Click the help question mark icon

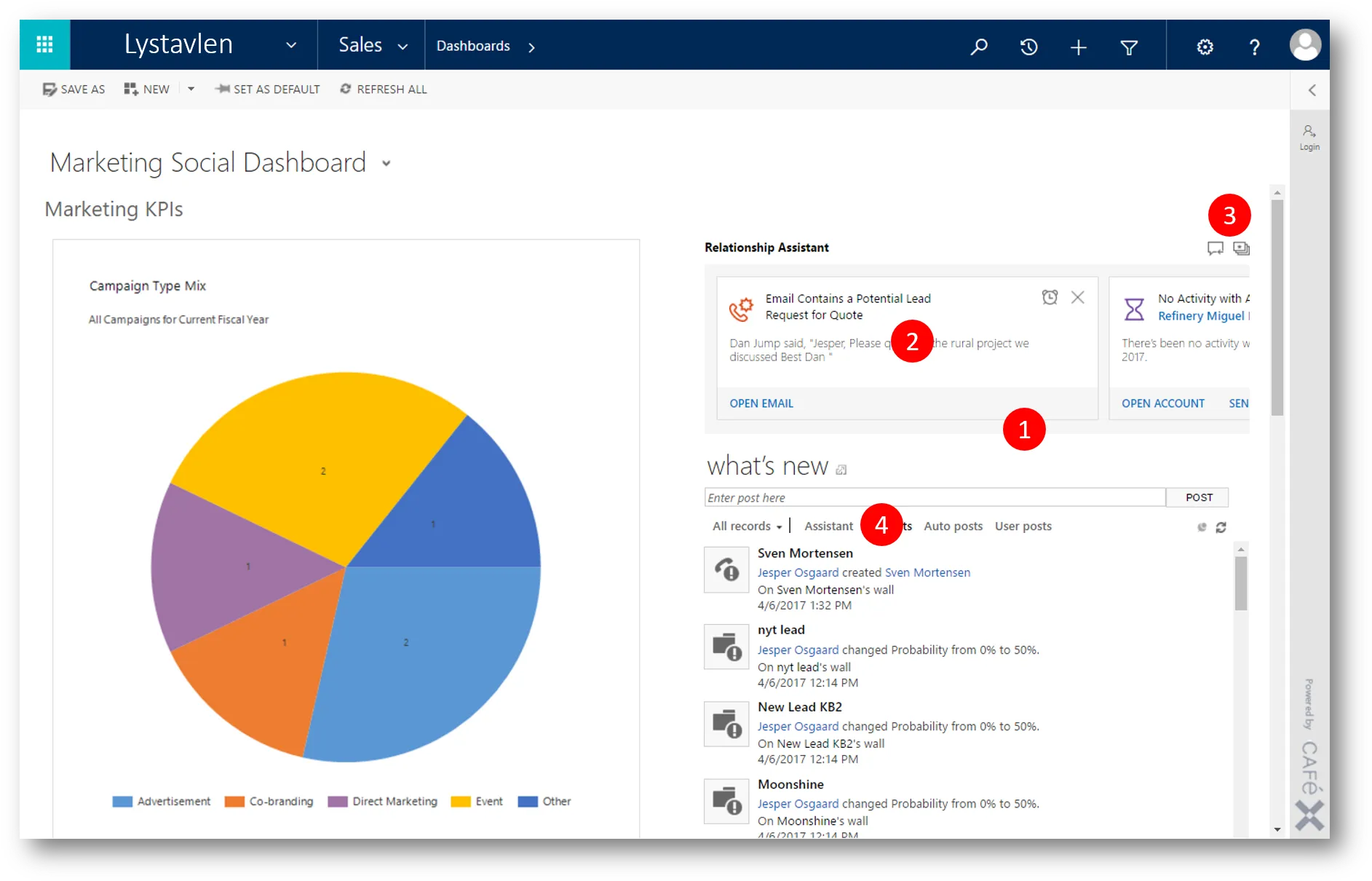click(x=1254, y=47)
